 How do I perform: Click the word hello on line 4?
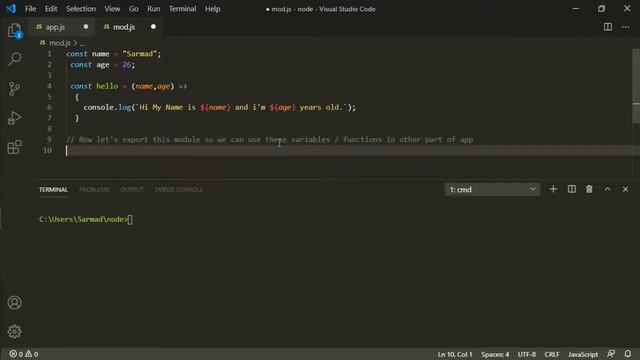(107, 86)
